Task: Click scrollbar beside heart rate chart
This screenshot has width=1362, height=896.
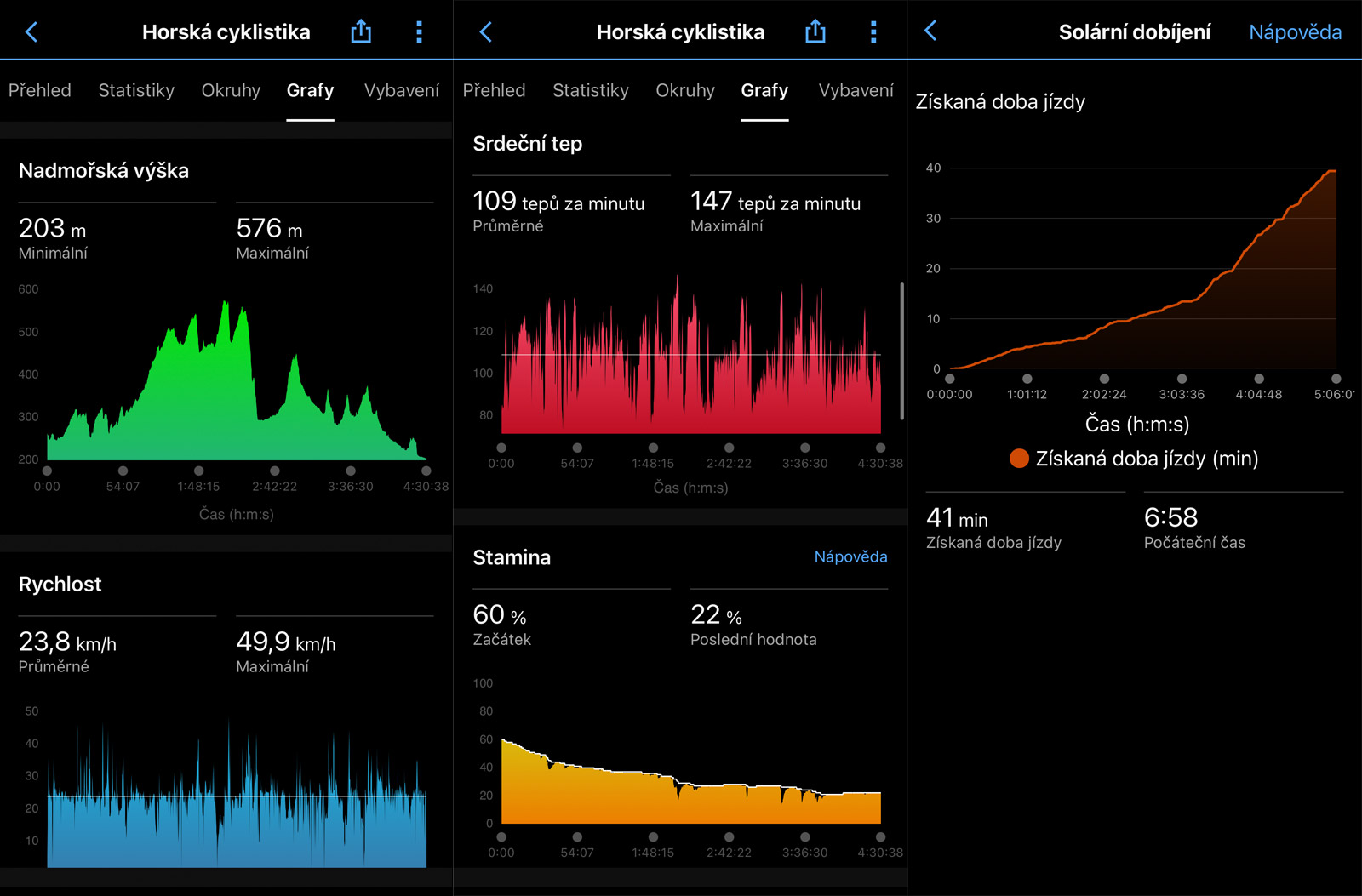Action: (901, 351)
